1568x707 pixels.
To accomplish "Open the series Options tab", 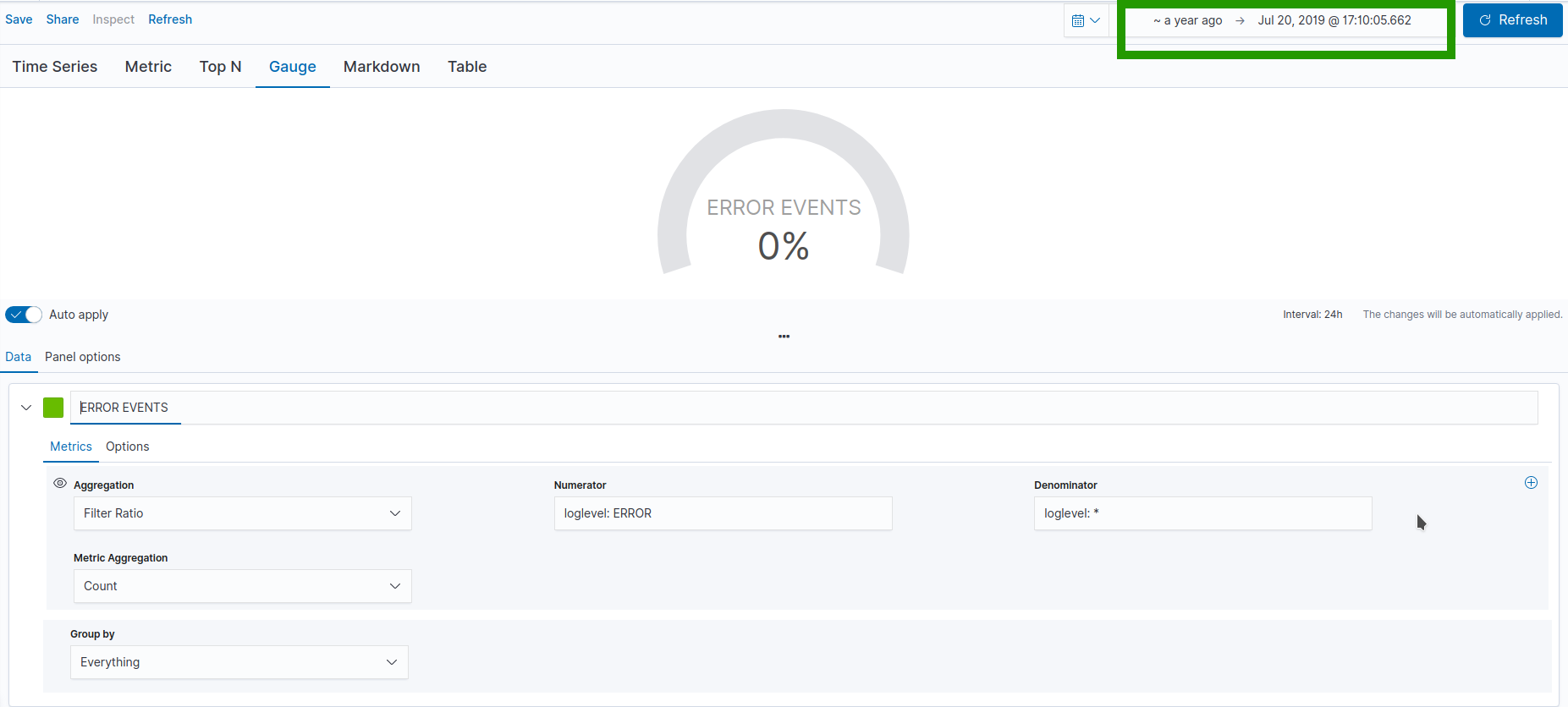I will coord(128,447).
